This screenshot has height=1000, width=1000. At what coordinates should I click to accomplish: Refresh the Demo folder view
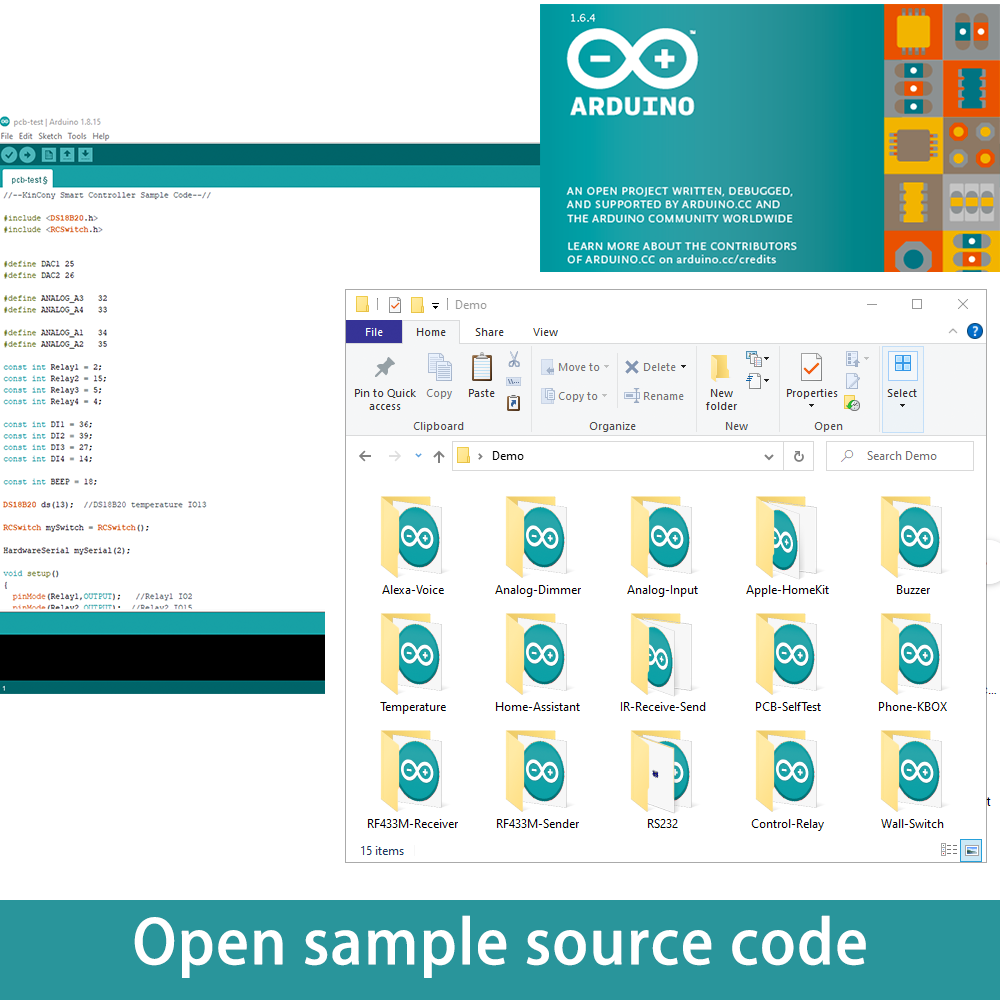[798, 456]
